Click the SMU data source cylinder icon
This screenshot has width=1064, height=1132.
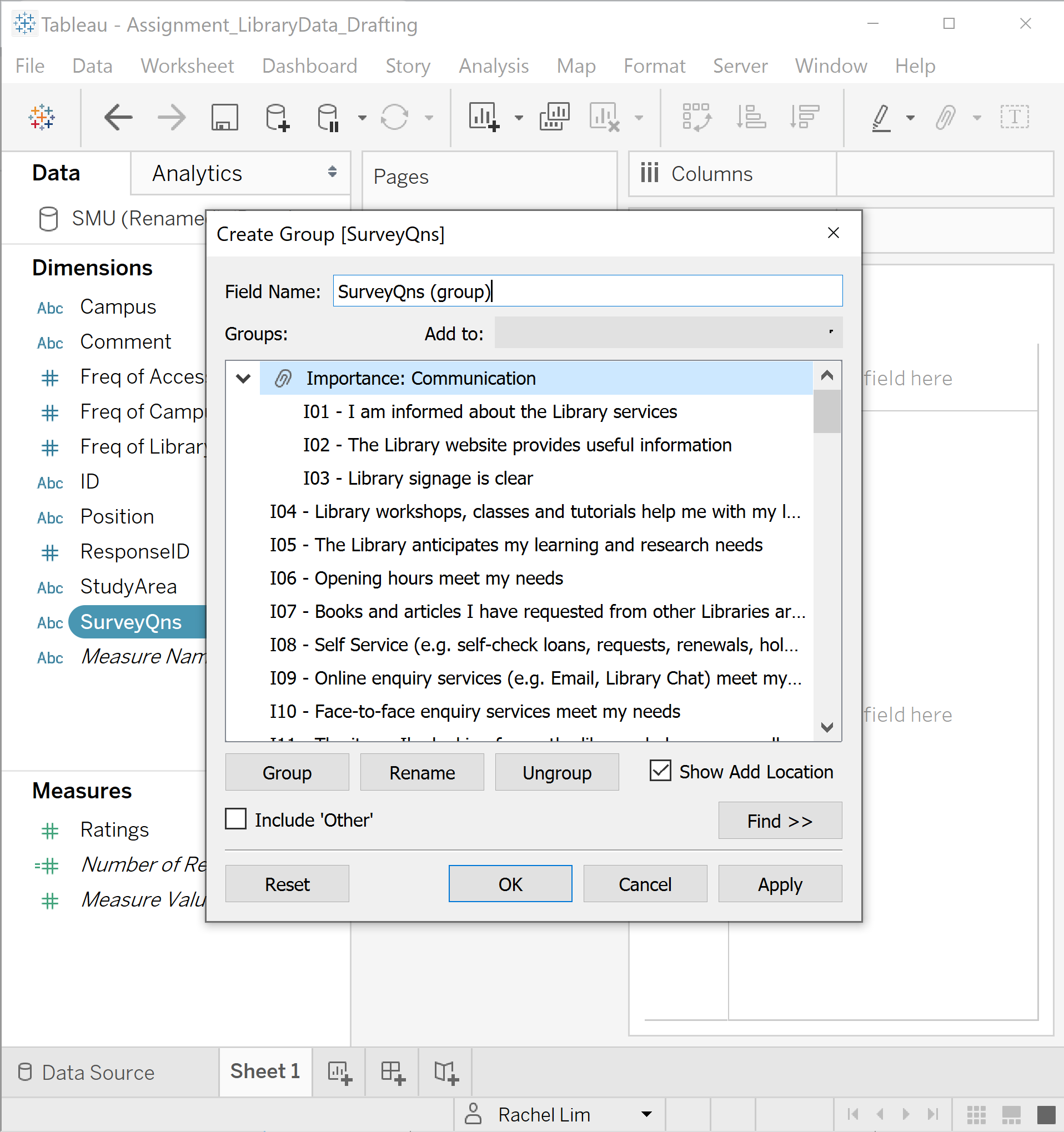pyautogui.click(x=48, y=219)
